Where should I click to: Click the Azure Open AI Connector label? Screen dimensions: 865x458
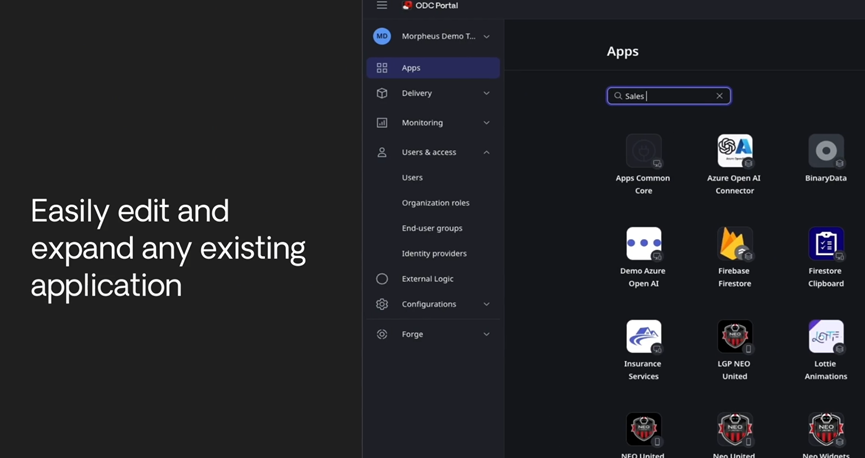(x=734, y=184)
